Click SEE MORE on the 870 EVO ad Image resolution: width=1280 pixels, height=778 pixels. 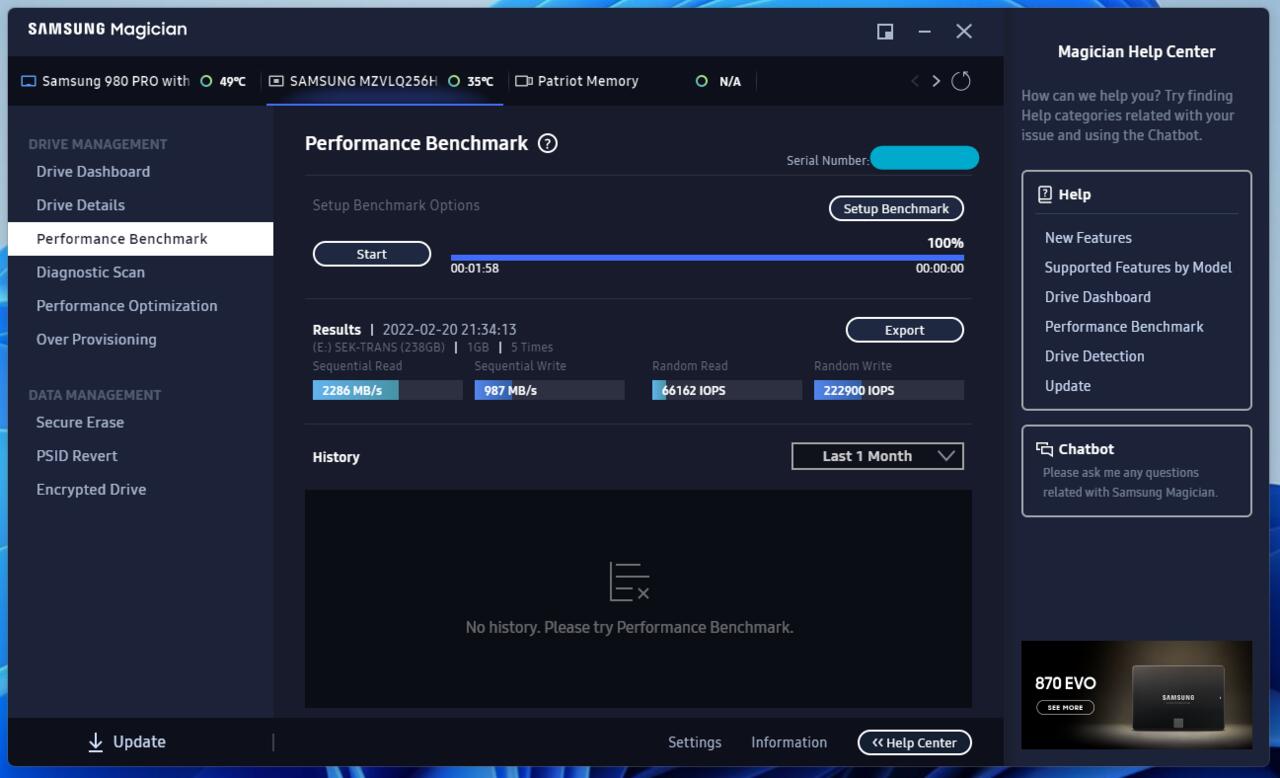1065,707
